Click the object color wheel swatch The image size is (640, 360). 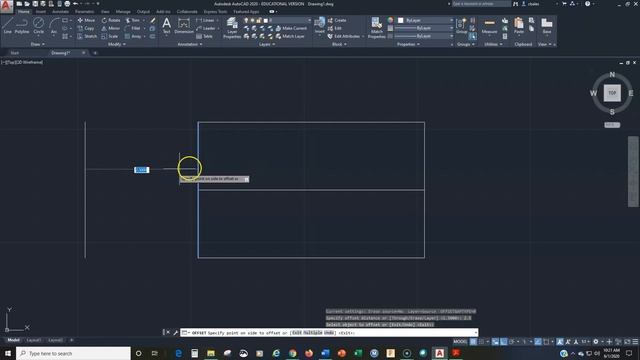(390, 20)
